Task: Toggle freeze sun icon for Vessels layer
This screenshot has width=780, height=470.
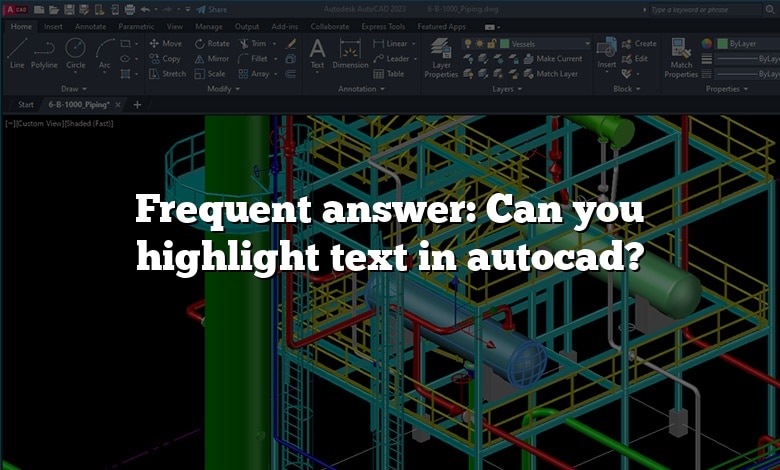Action: (480, 44)
